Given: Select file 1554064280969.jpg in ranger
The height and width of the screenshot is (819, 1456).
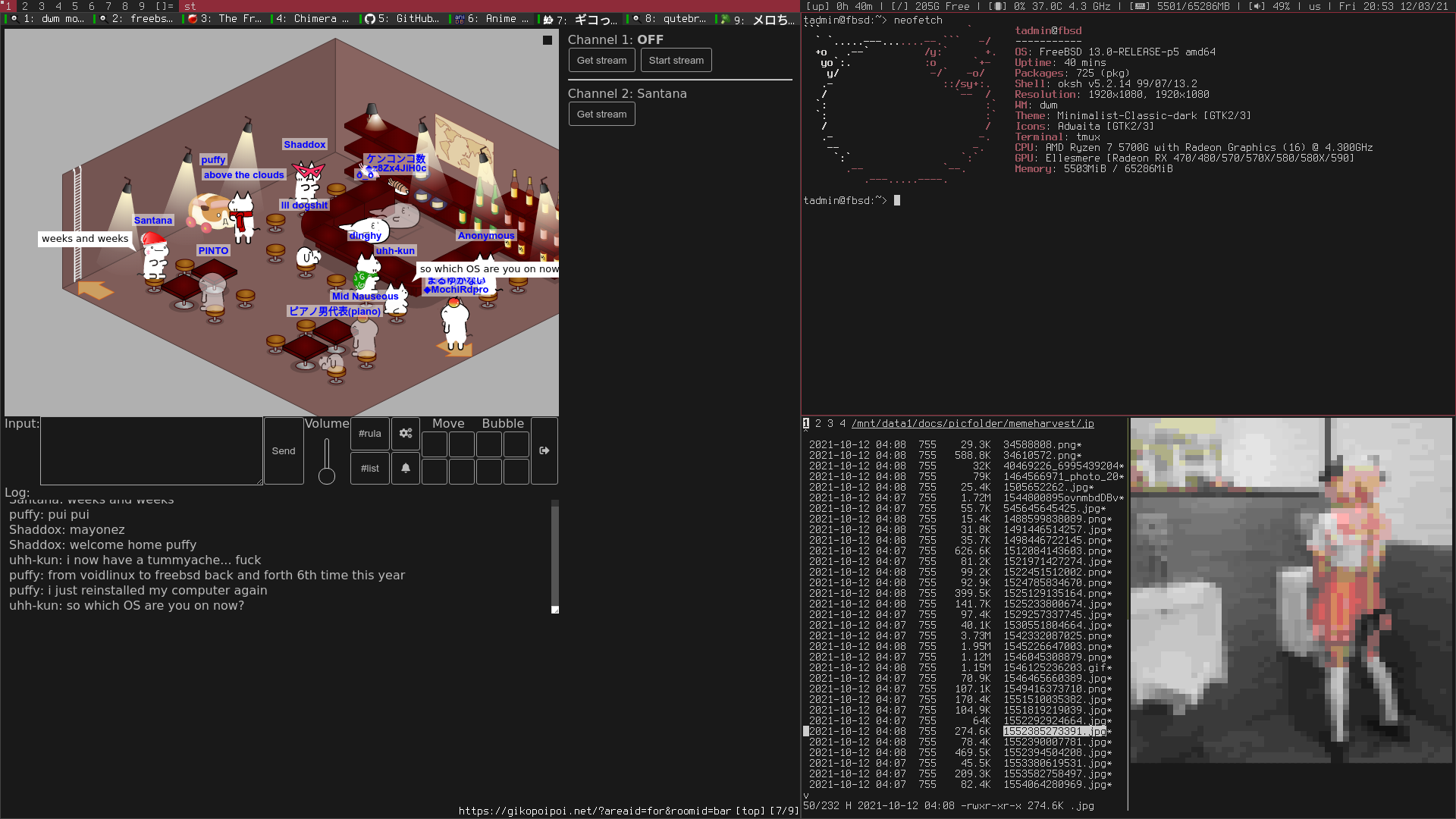Looking at the screenshot, I should 1058,784.
